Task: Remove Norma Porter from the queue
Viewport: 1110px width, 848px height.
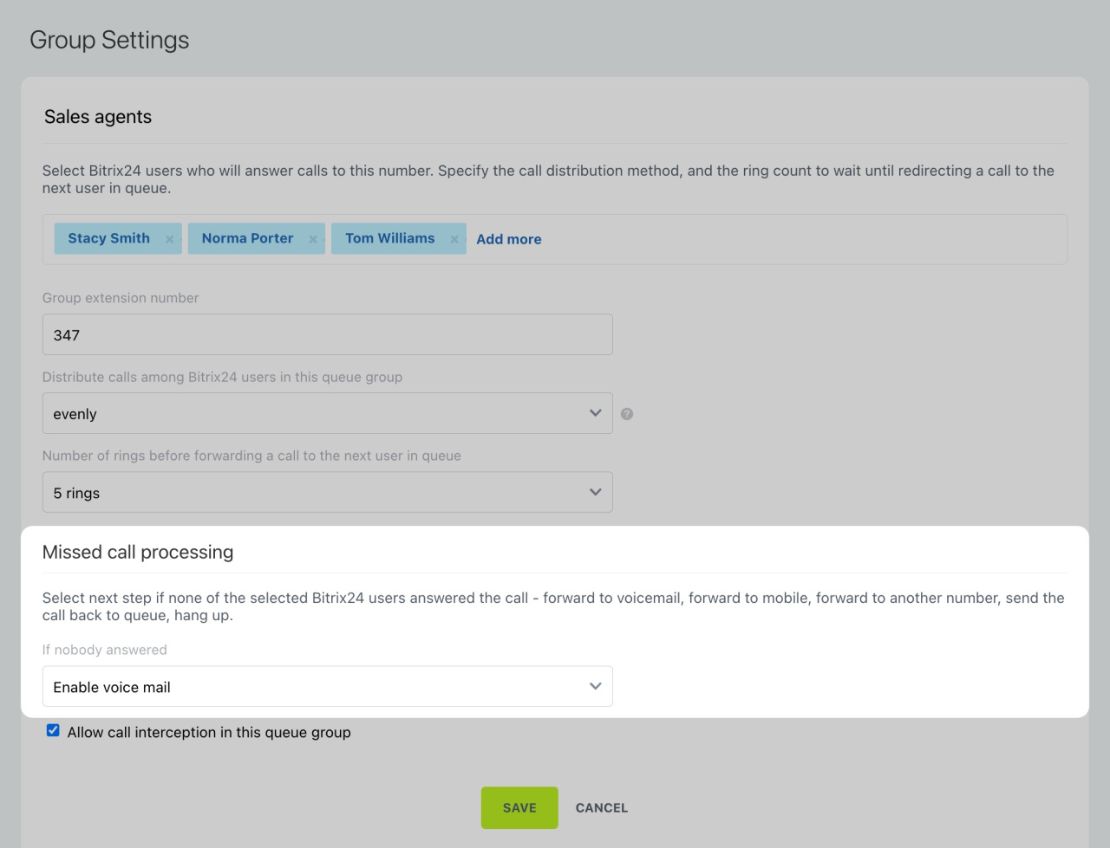Action: [x=312, y=239]
